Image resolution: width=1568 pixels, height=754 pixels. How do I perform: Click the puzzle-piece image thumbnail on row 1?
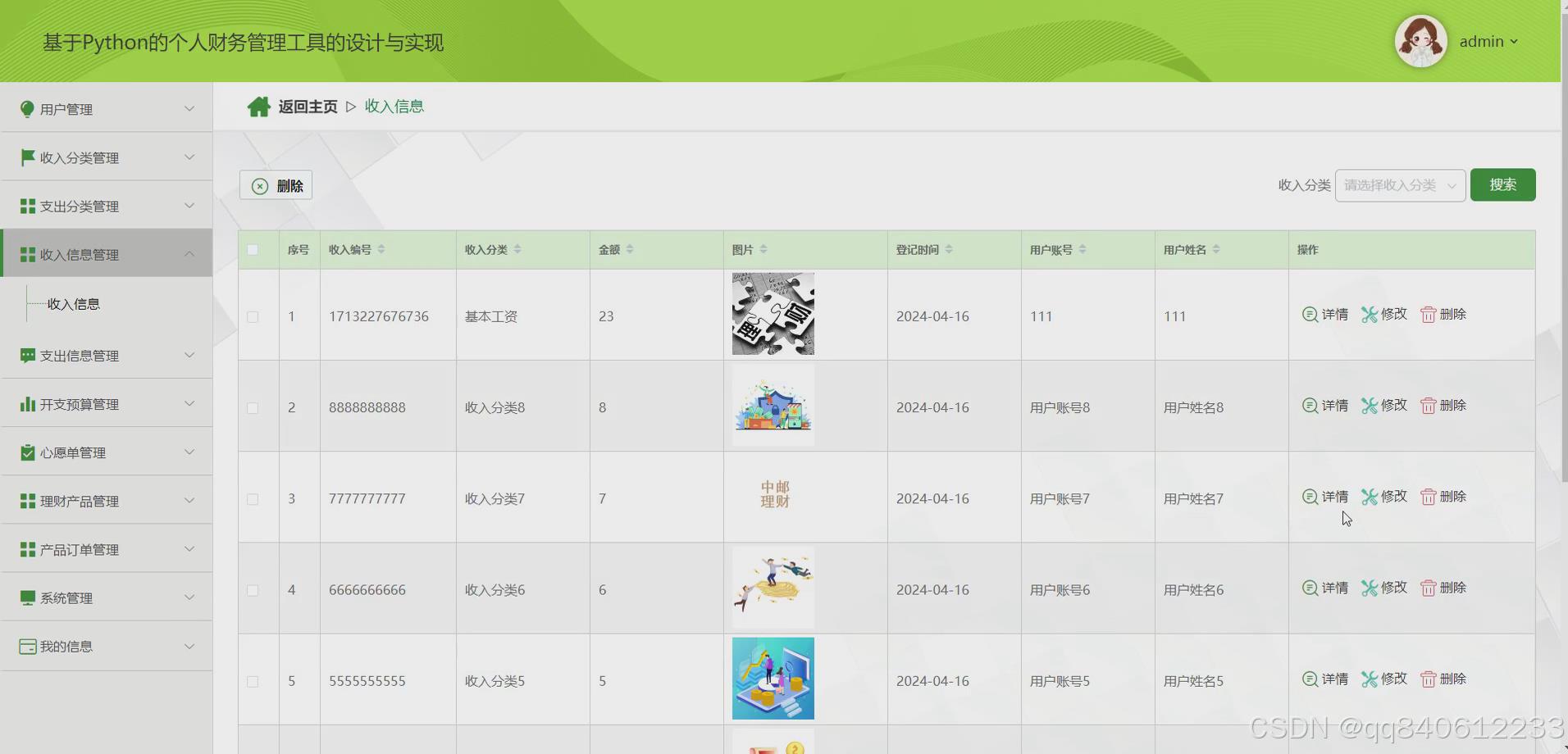pos(772,314)
